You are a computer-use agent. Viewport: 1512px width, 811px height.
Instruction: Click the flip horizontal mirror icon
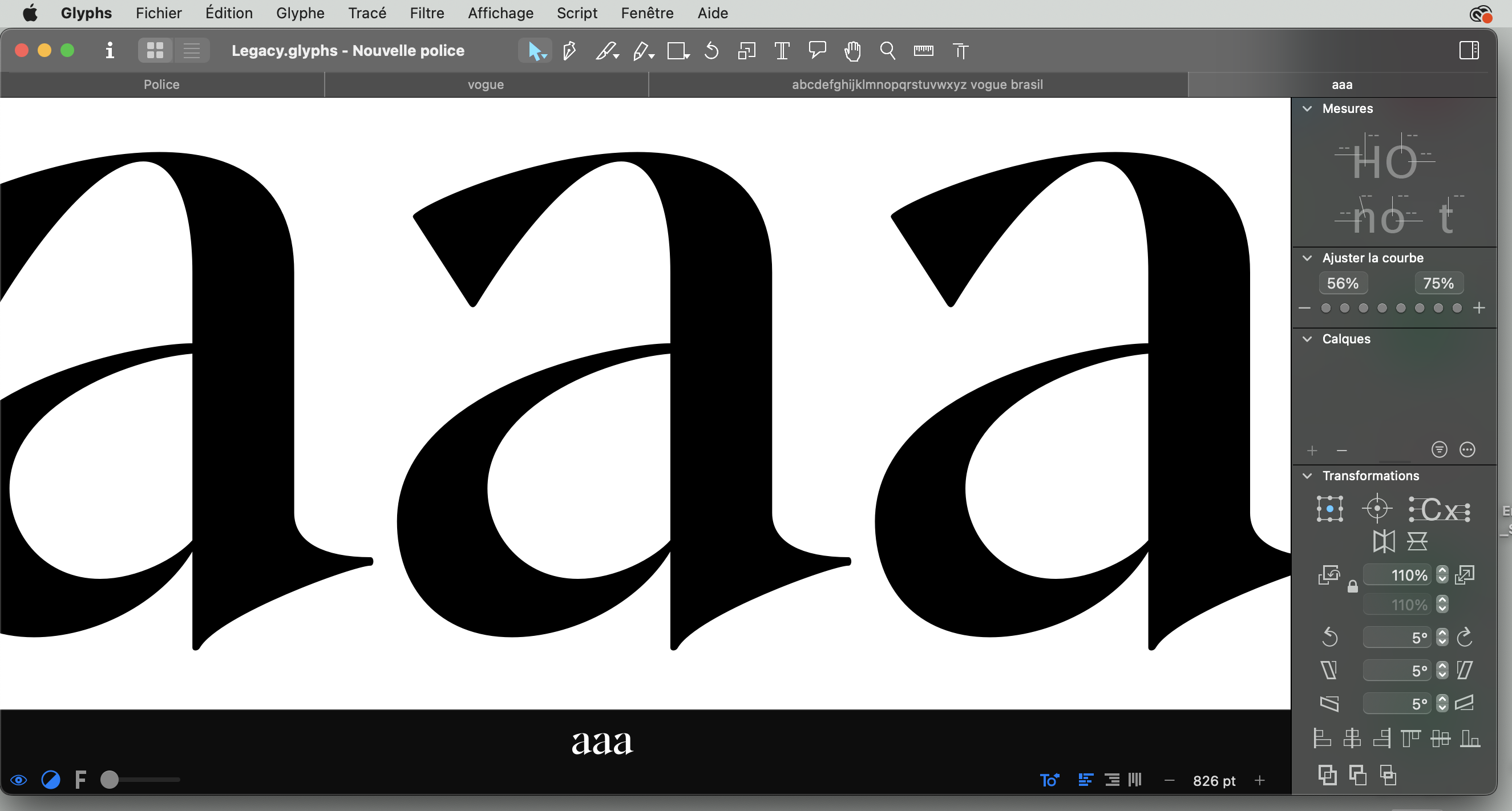(1384, 541)
